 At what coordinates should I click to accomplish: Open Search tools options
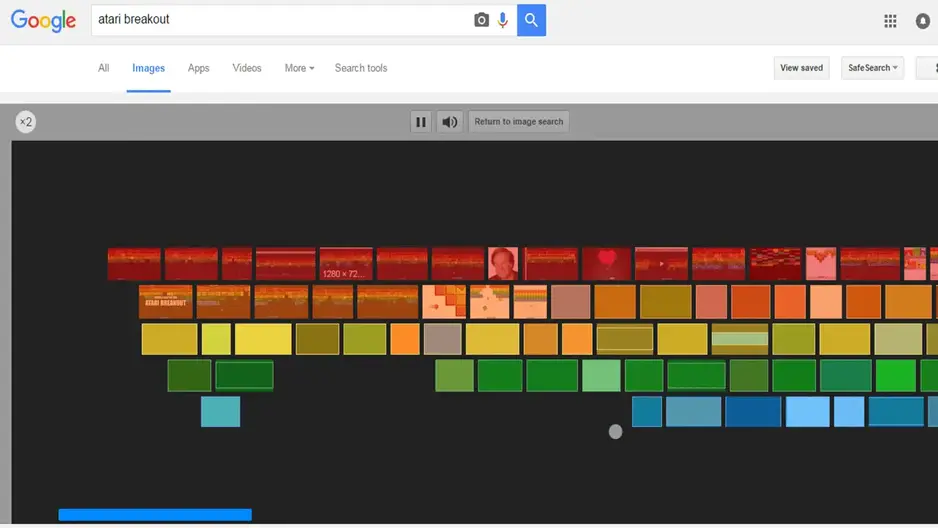tap(361, 68)
